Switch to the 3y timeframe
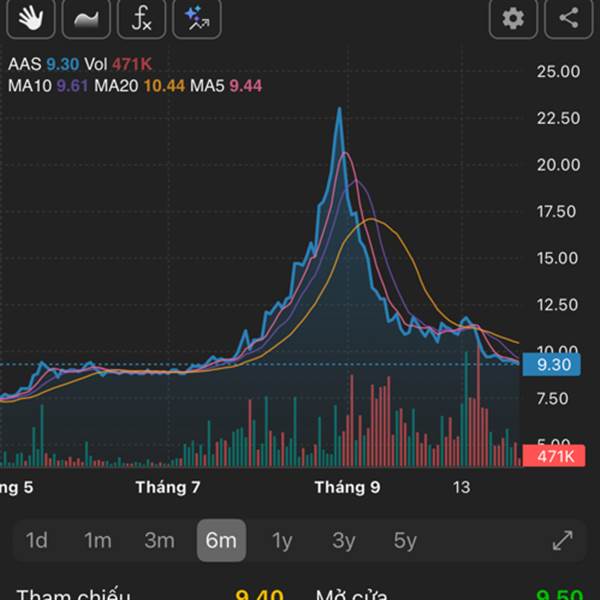The image size is (600, 600). point(344,540)
